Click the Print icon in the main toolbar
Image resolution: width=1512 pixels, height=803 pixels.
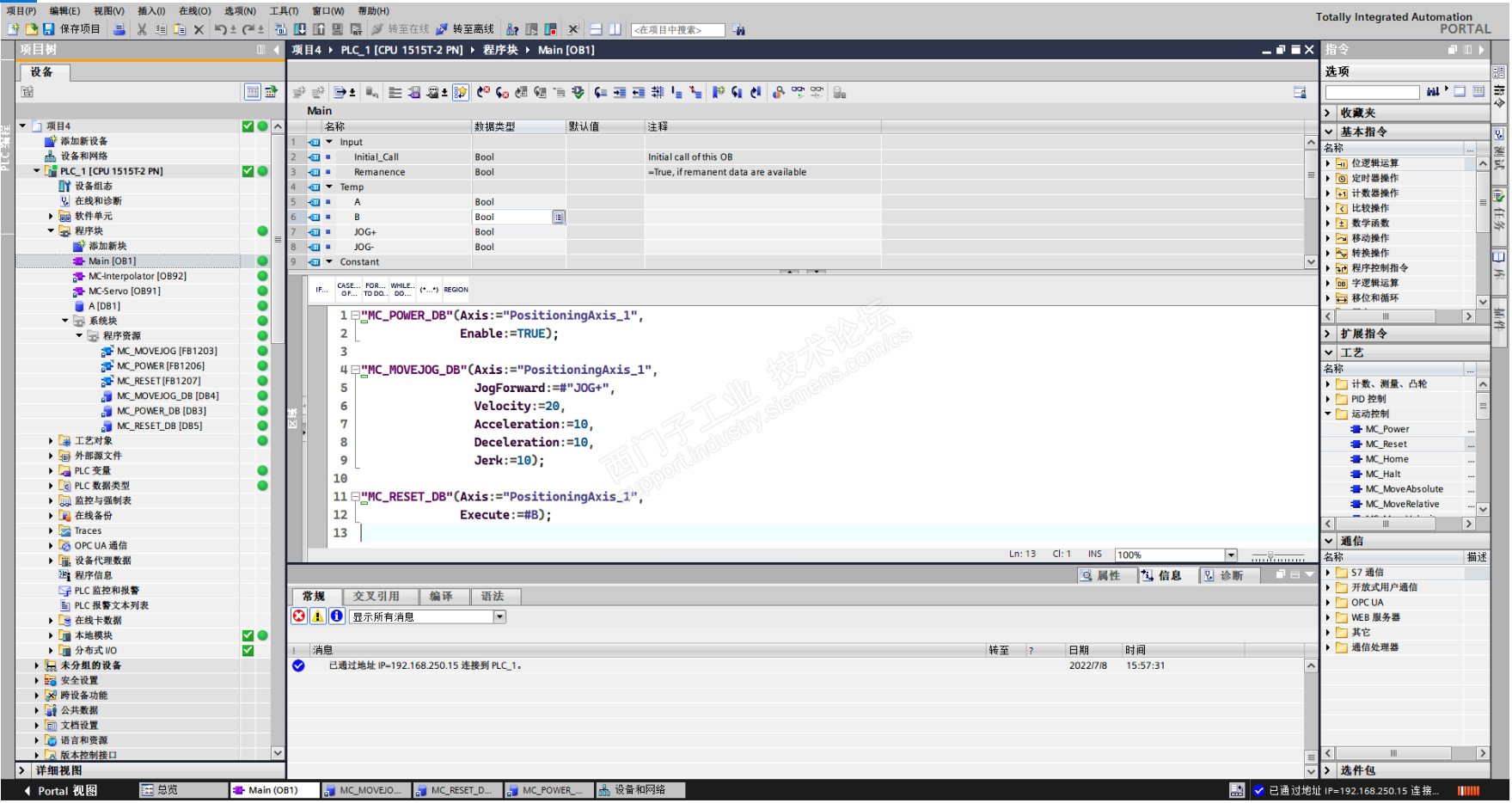pos(119,29)
